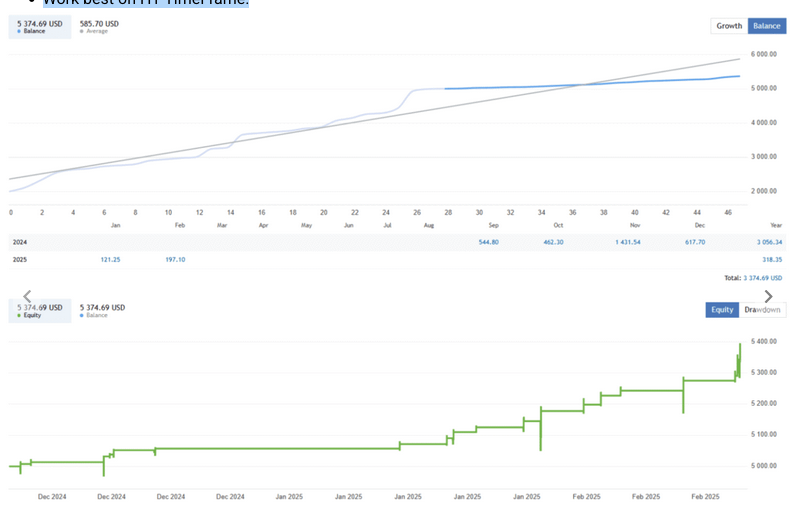Toggle the 585.70 USD Average legend
The width and height of the screenshot is (798, 524).
coord(99,27)
